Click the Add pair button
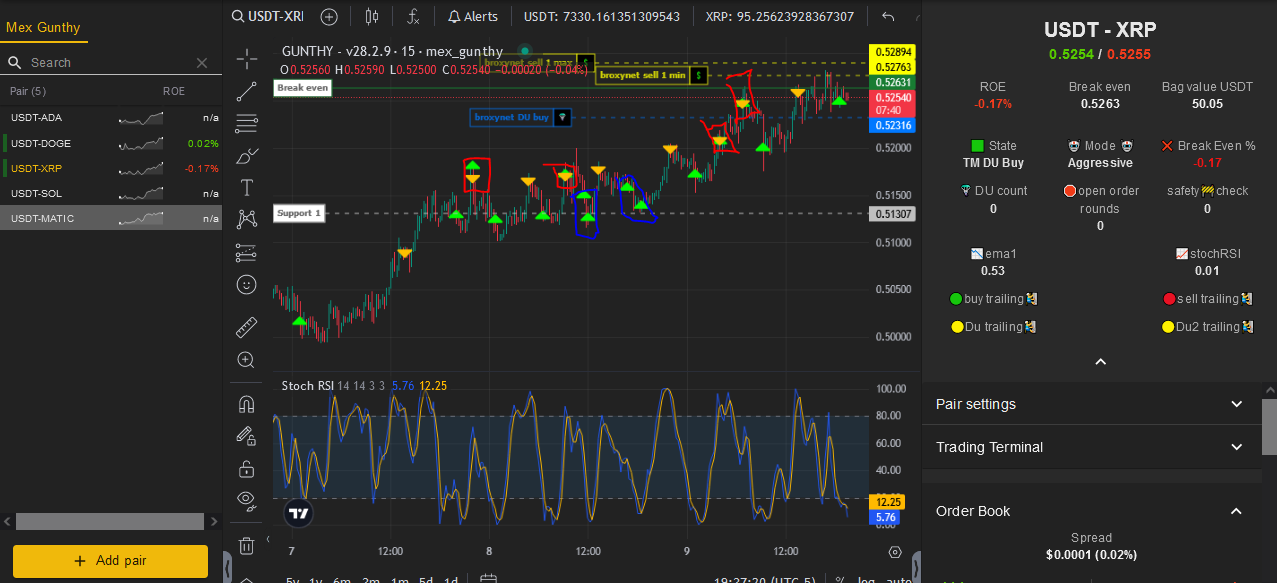1277x583 pixels. click(110, 561)
